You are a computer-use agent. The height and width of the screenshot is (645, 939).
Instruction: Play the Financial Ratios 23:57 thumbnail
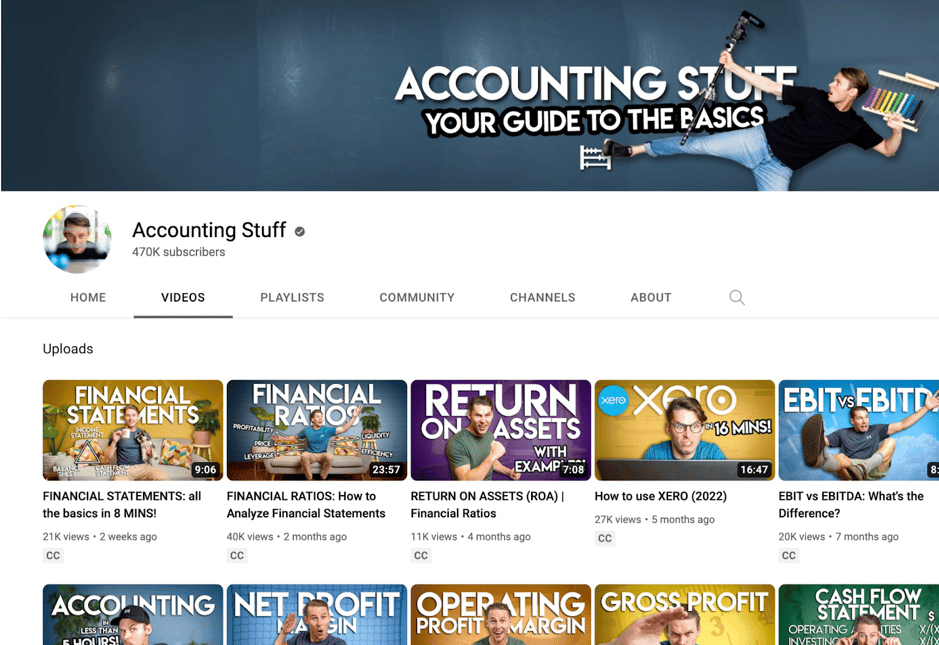(x=317, y=430)
